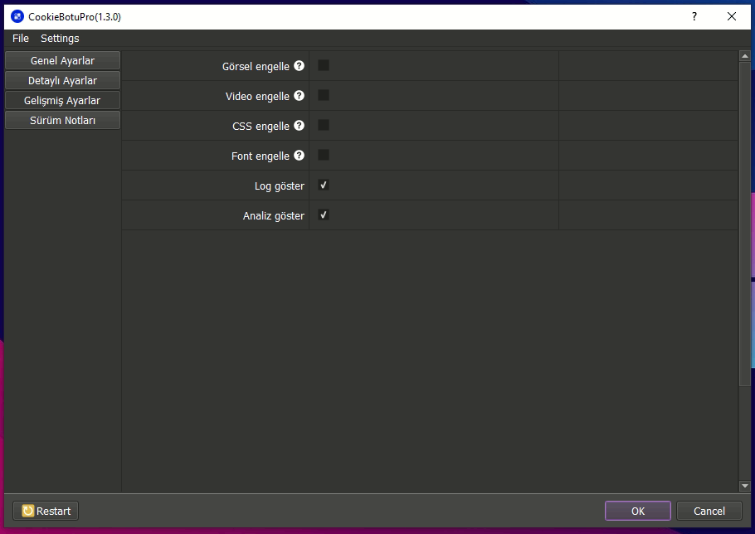This screenshot has width=755, height=534.
Task: Disable the Analiz göster checkbox
Action: tap(324, 216)
